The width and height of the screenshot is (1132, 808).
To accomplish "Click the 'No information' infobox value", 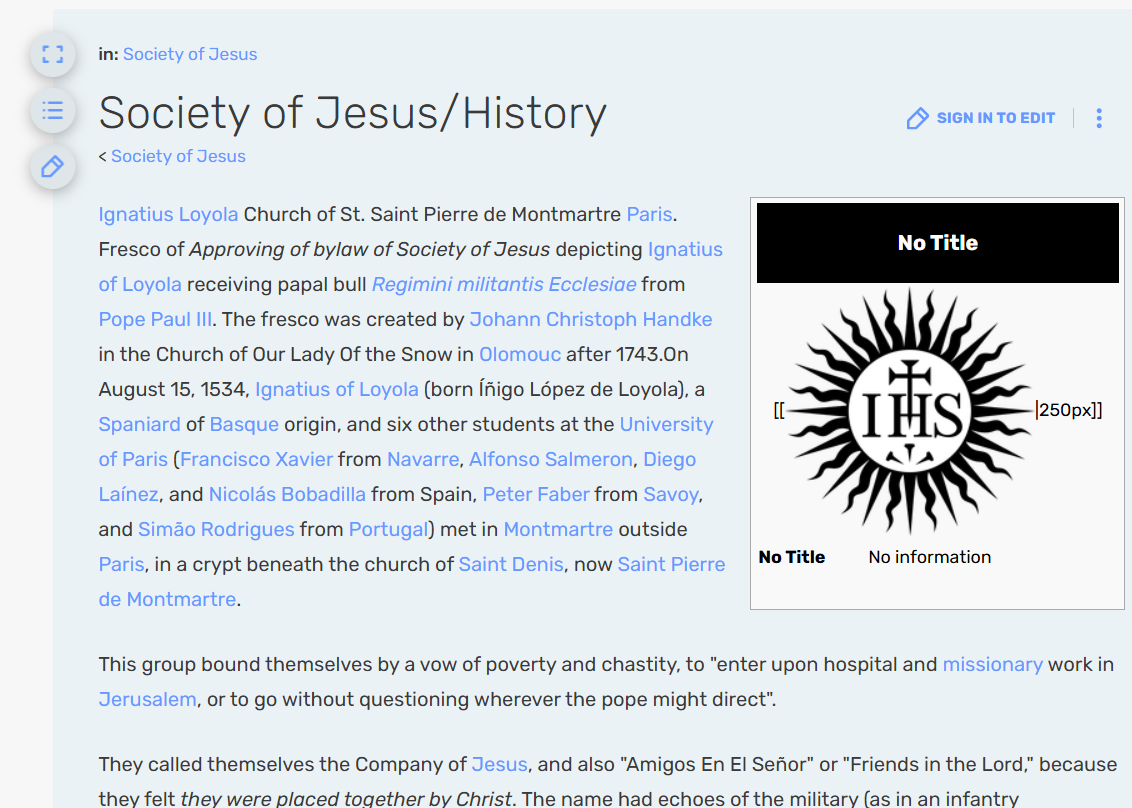I will [x=930, y=557].
